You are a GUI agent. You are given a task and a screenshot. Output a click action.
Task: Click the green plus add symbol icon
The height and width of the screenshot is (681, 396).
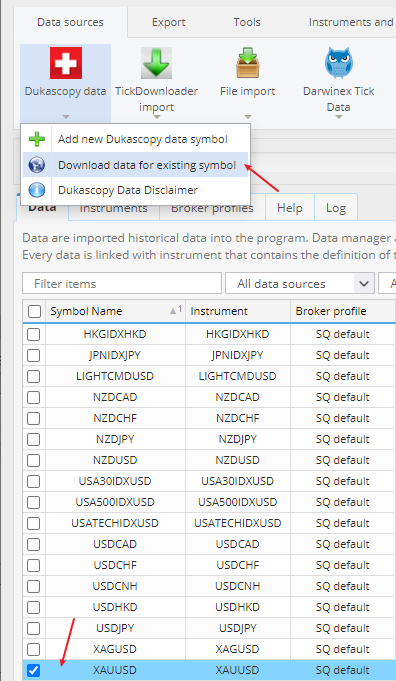tap(37, 139)
